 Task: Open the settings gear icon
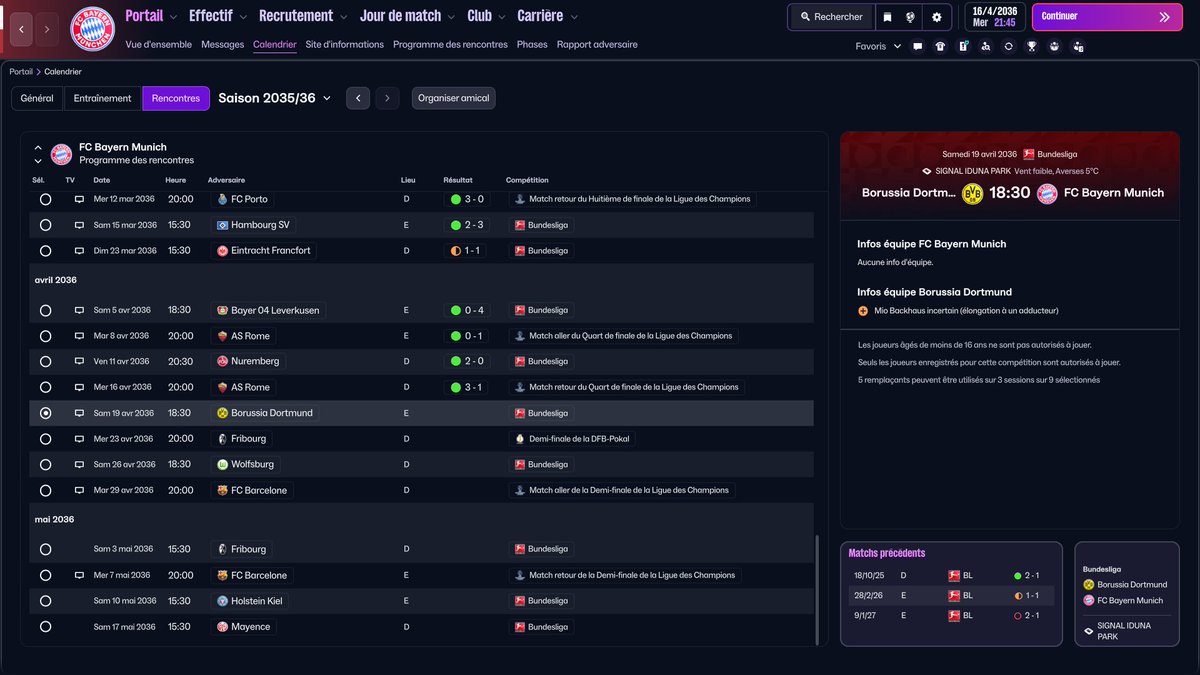click(936, 17)
